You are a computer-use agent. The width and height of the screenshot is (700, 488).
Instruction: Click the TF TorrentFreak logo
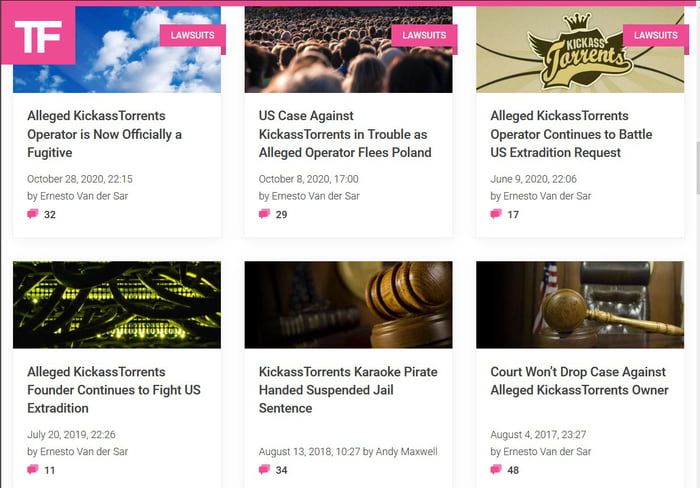[x=38, y=37]
